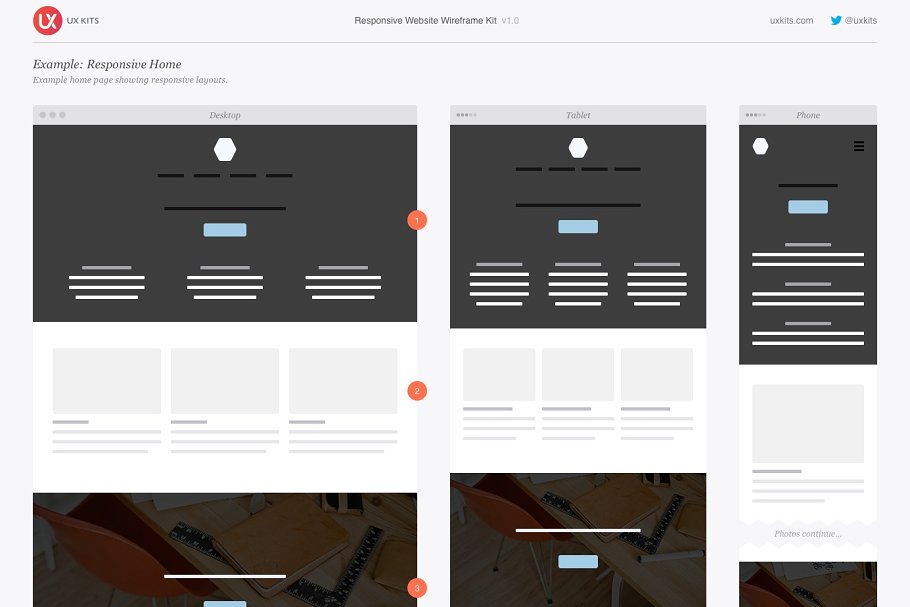Click the blue hero button in the Desktop wireframe
The height and width of the screenshot is (607, 910).
coord(225,229)
